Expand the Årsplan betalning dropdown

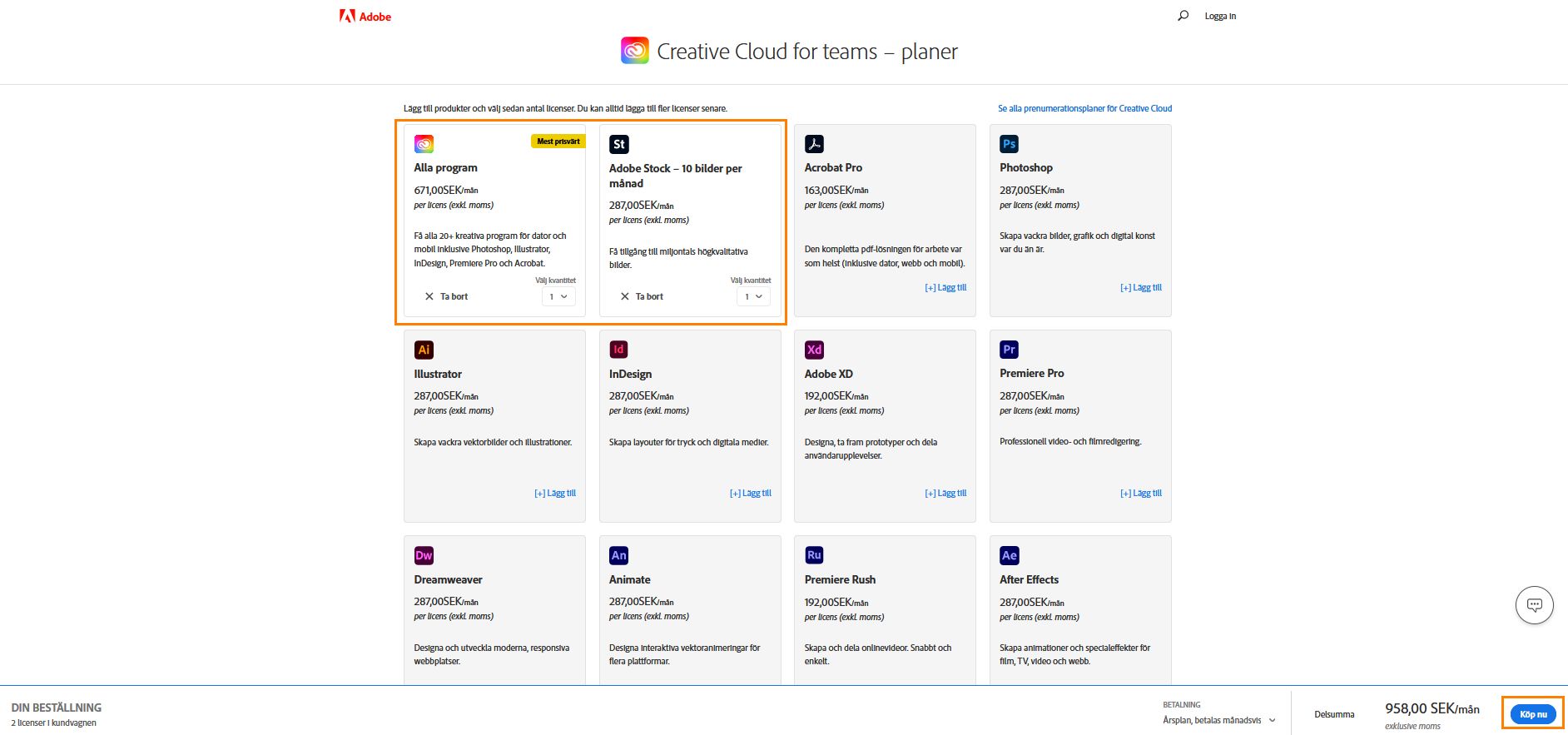1219,720
